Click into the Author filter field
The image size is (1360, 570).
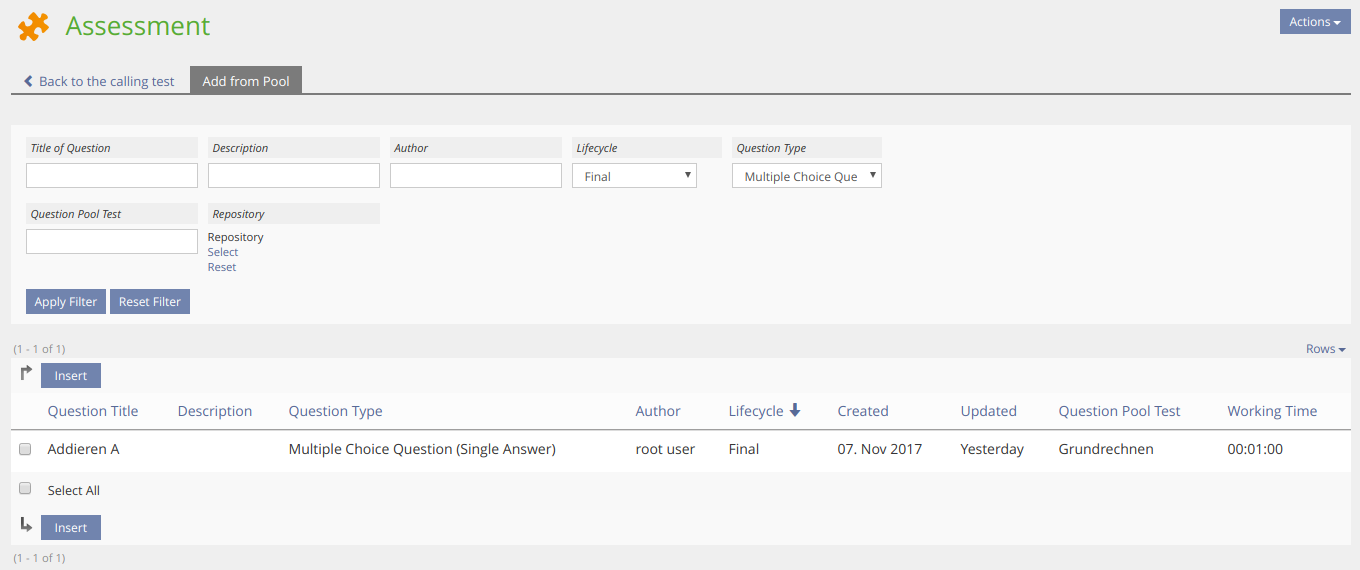point(476,176)
